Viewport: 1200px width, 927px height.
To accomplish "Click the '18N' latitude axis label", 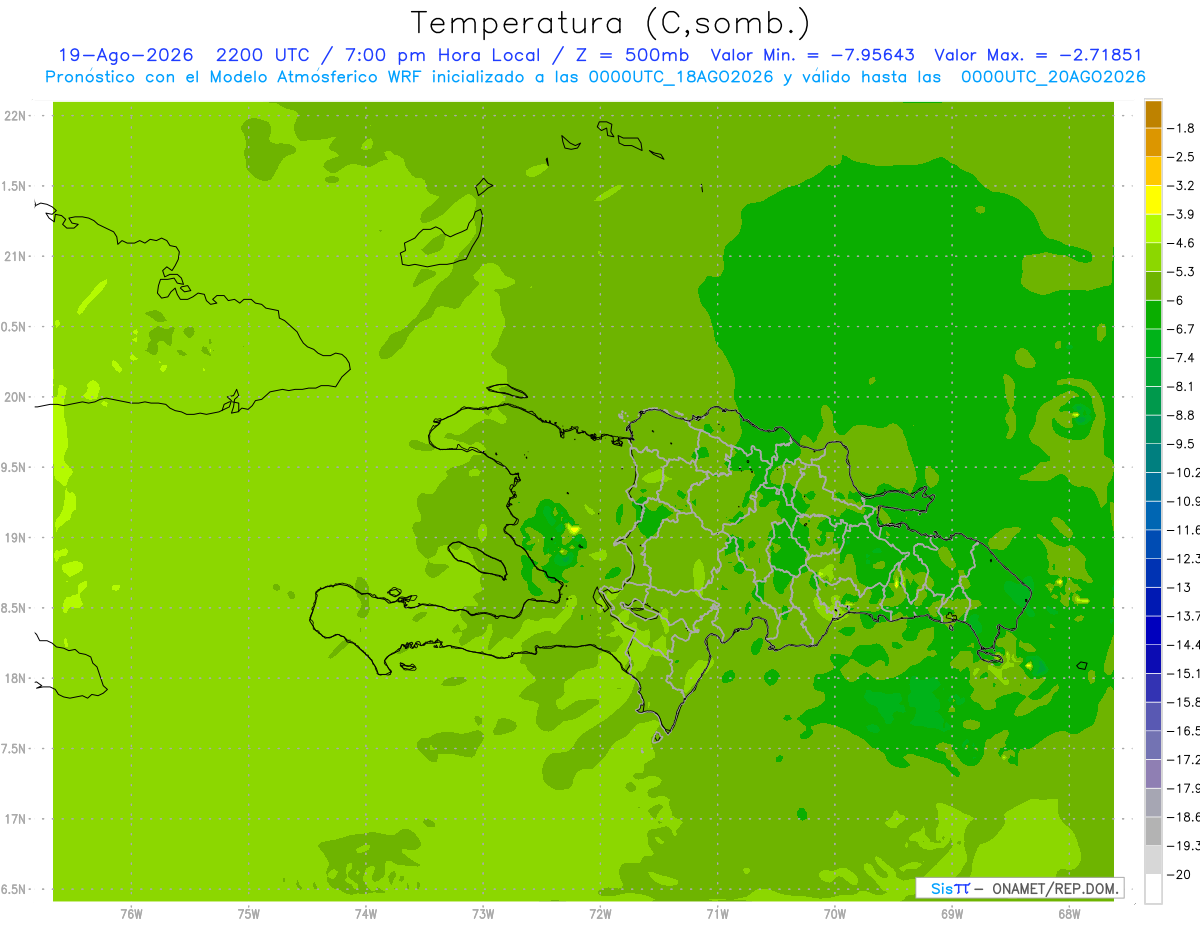I will click(14, 678).
